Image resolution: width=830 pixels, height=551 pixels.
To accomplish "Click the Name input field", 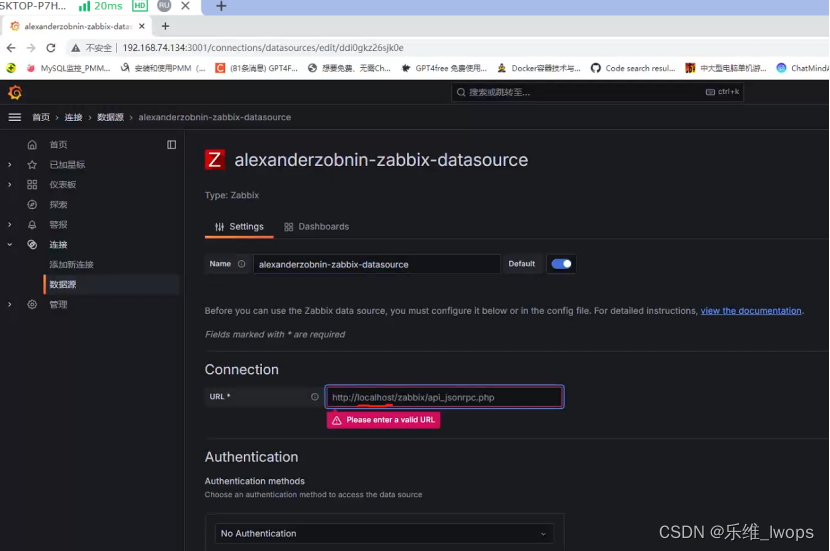I will (x=376, y=264).
